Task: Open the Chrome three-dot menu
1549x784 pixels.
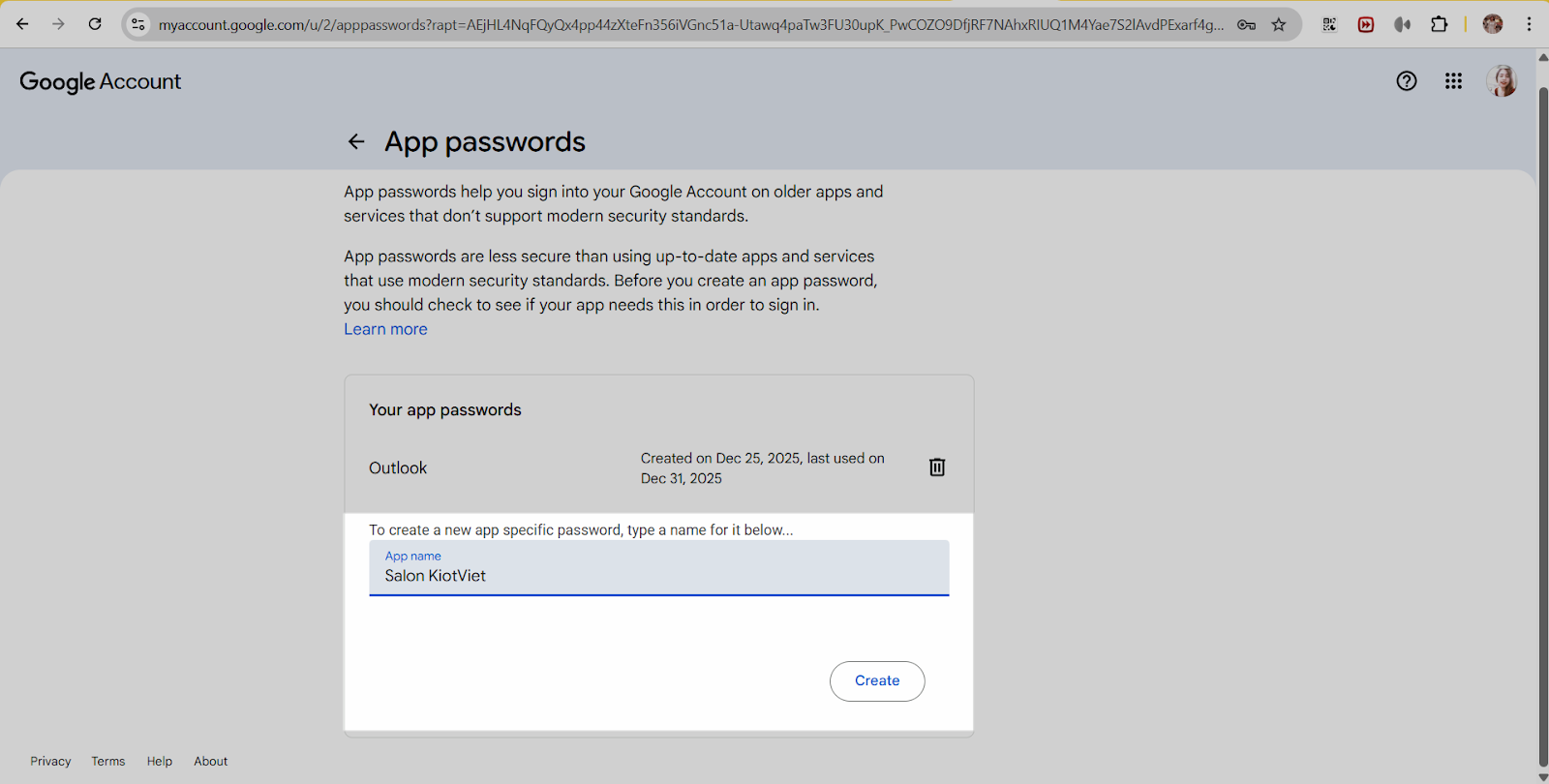Action: [x=1529, y=24]
